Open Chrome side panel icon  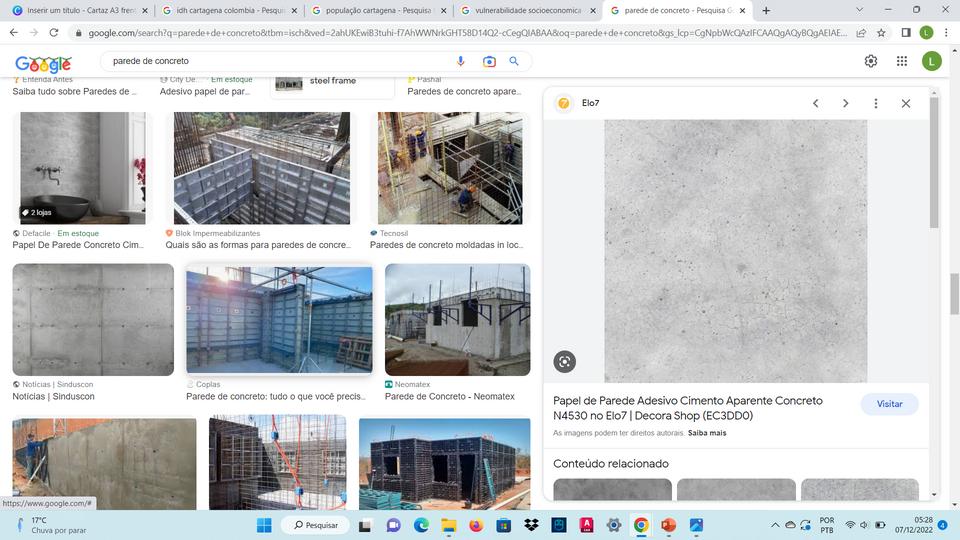pyautogui.click(x=906, y=32)
